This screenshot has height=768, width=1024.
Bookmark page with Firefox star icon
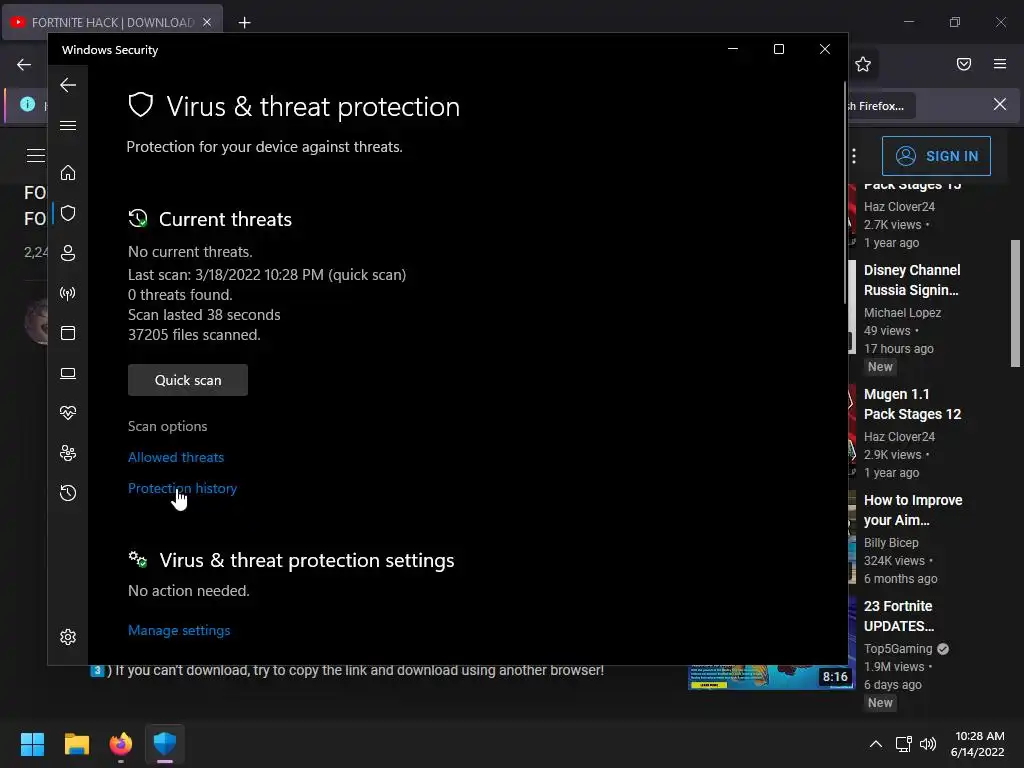click(x=863, y=64)
